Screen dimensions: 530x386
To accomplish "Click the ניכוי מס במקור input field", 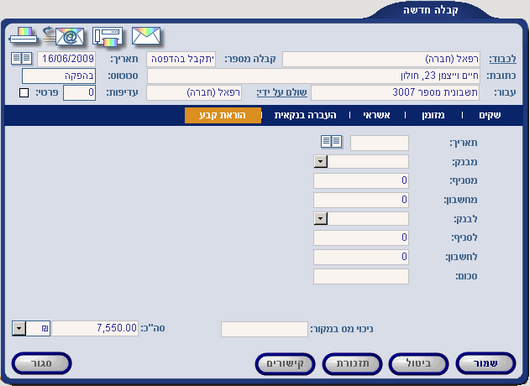I will tap(264, 329).
